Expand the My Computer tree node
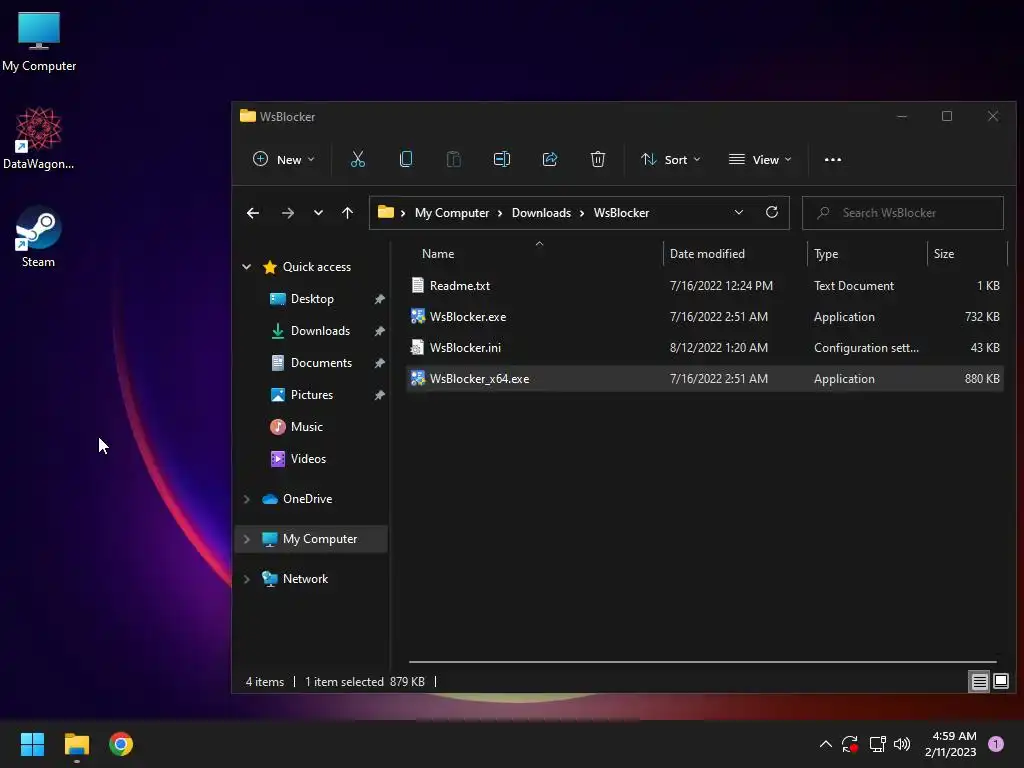This screenshot has height=768, width=1024. pos(247,539)
